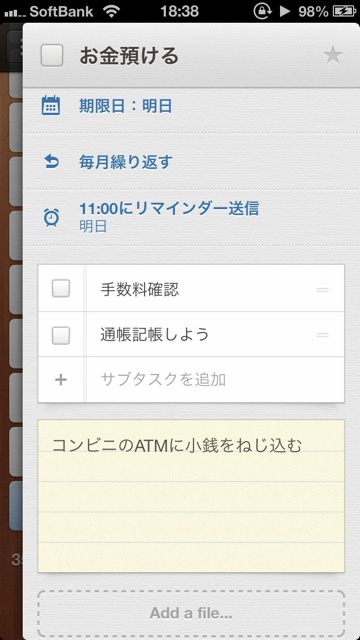Tap the Wi-Fi status icon
Screen dimensions: 360x640
(x=111, y=11)
